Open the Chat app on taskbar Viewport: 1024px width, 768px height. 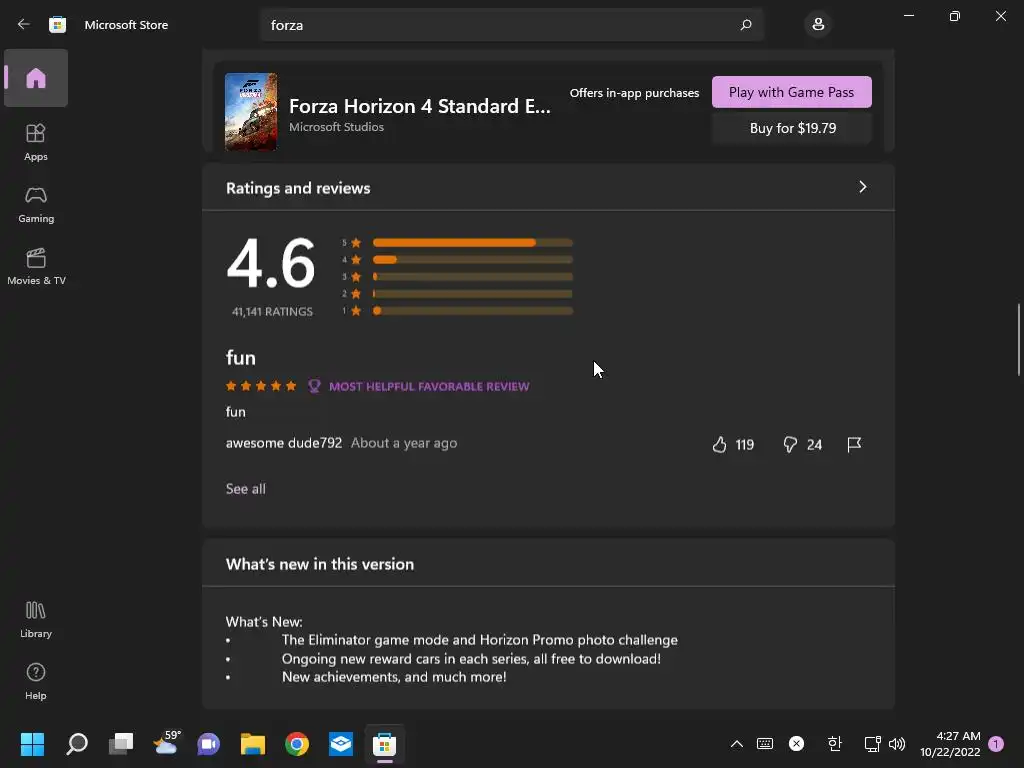pos(208,744)
